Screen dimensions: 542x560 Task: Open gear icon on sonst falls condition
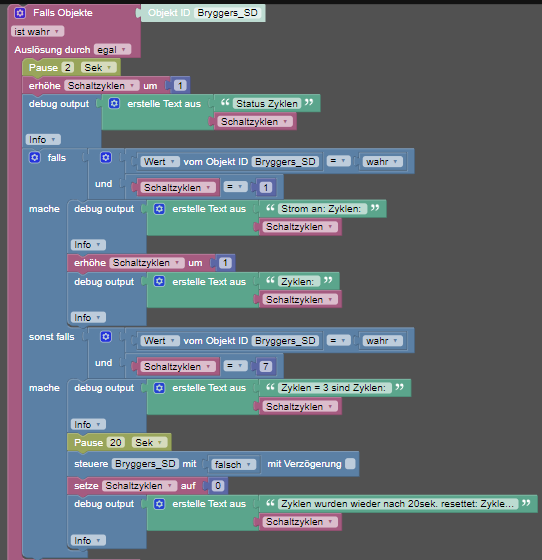(106, 336)
